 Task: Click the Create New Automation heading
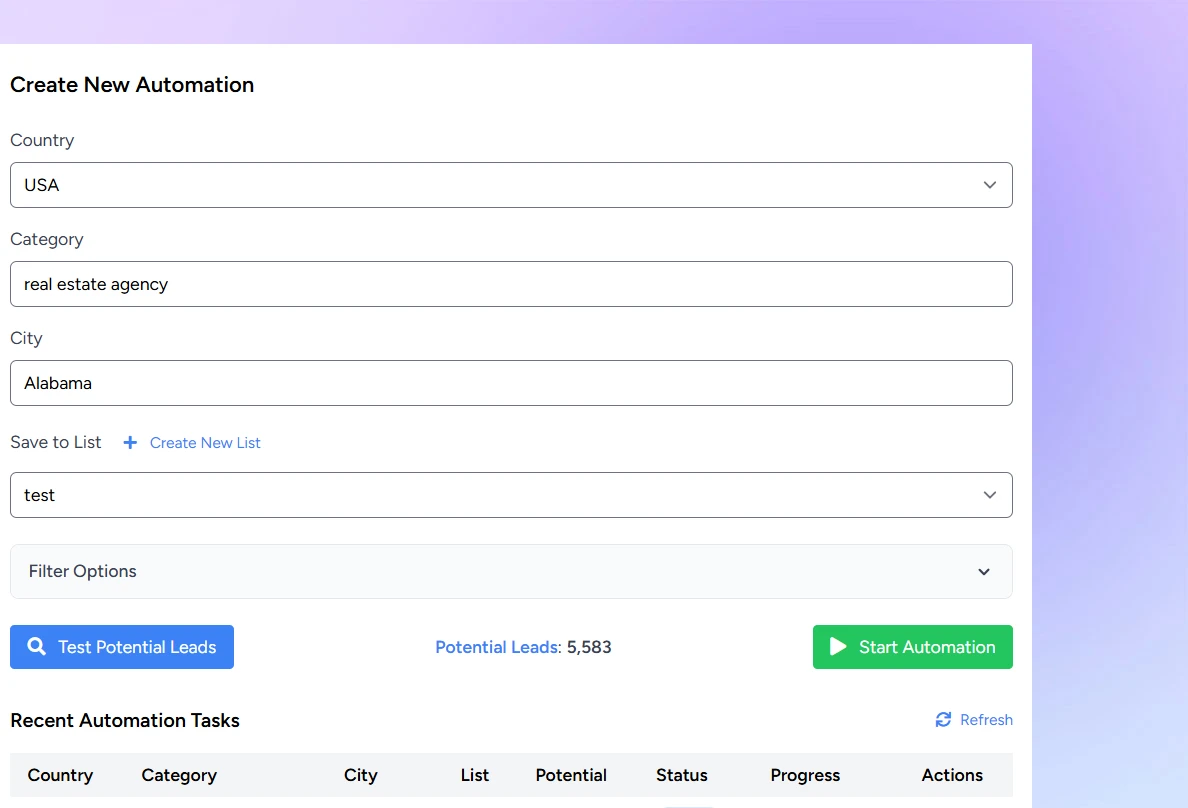132,85
